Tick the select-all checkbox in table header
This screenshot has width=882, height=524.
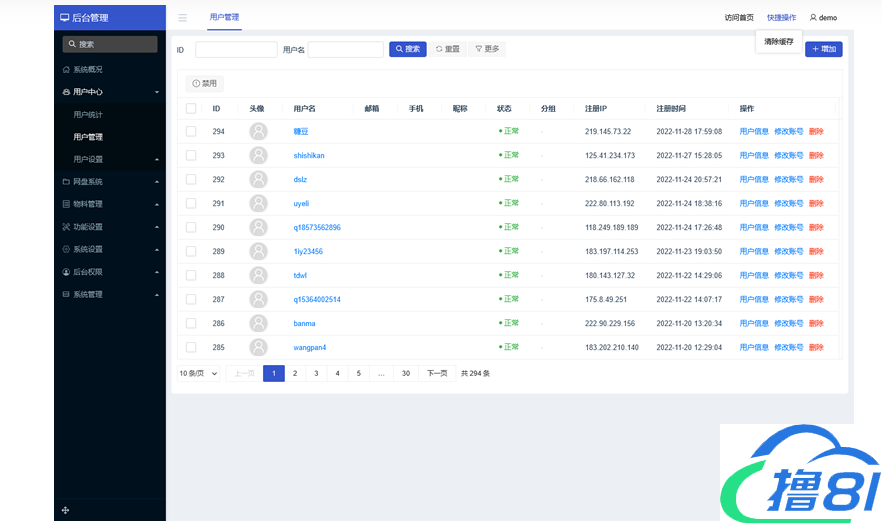pos(191,108)
